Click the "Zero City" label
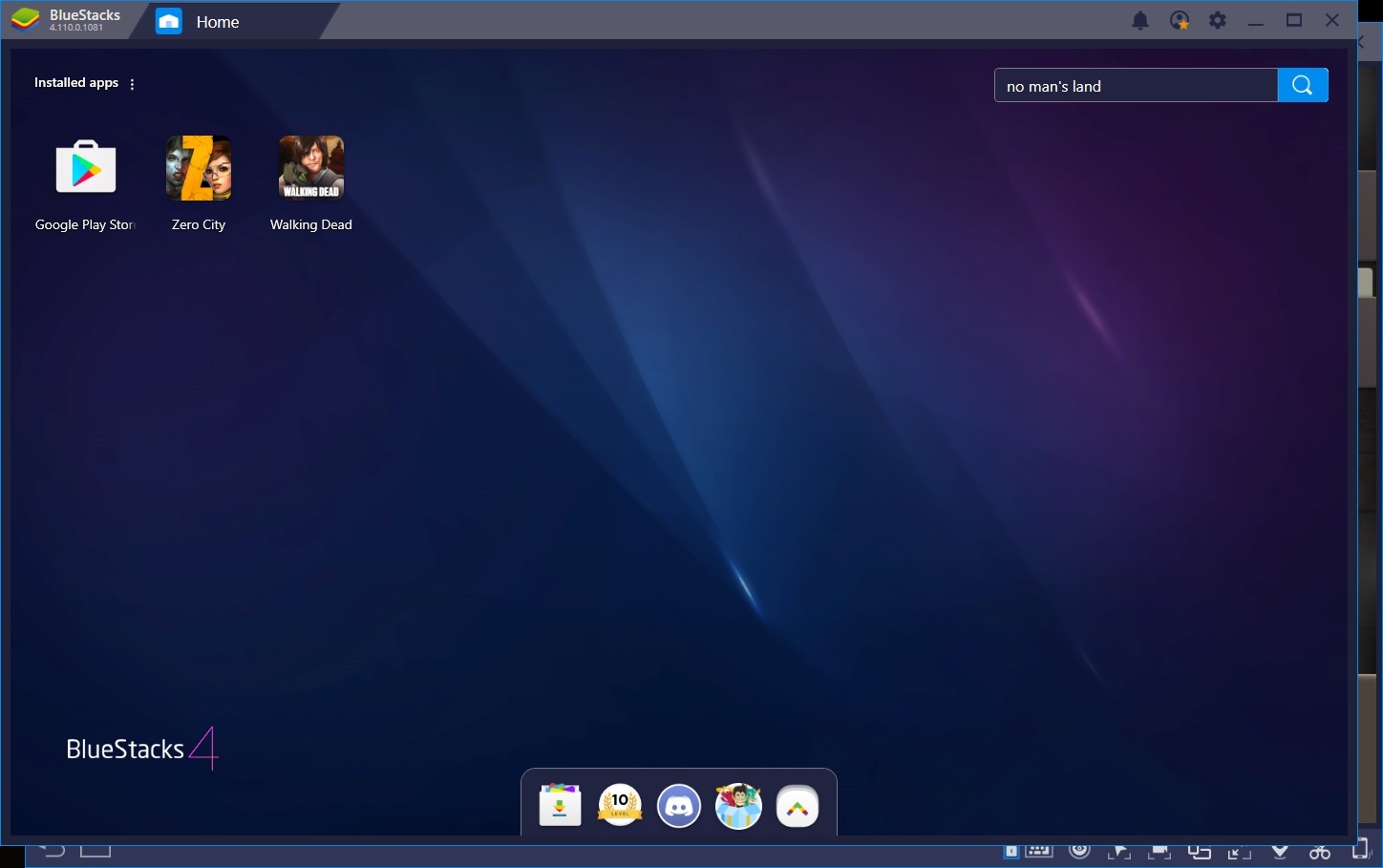 (199, 224)
